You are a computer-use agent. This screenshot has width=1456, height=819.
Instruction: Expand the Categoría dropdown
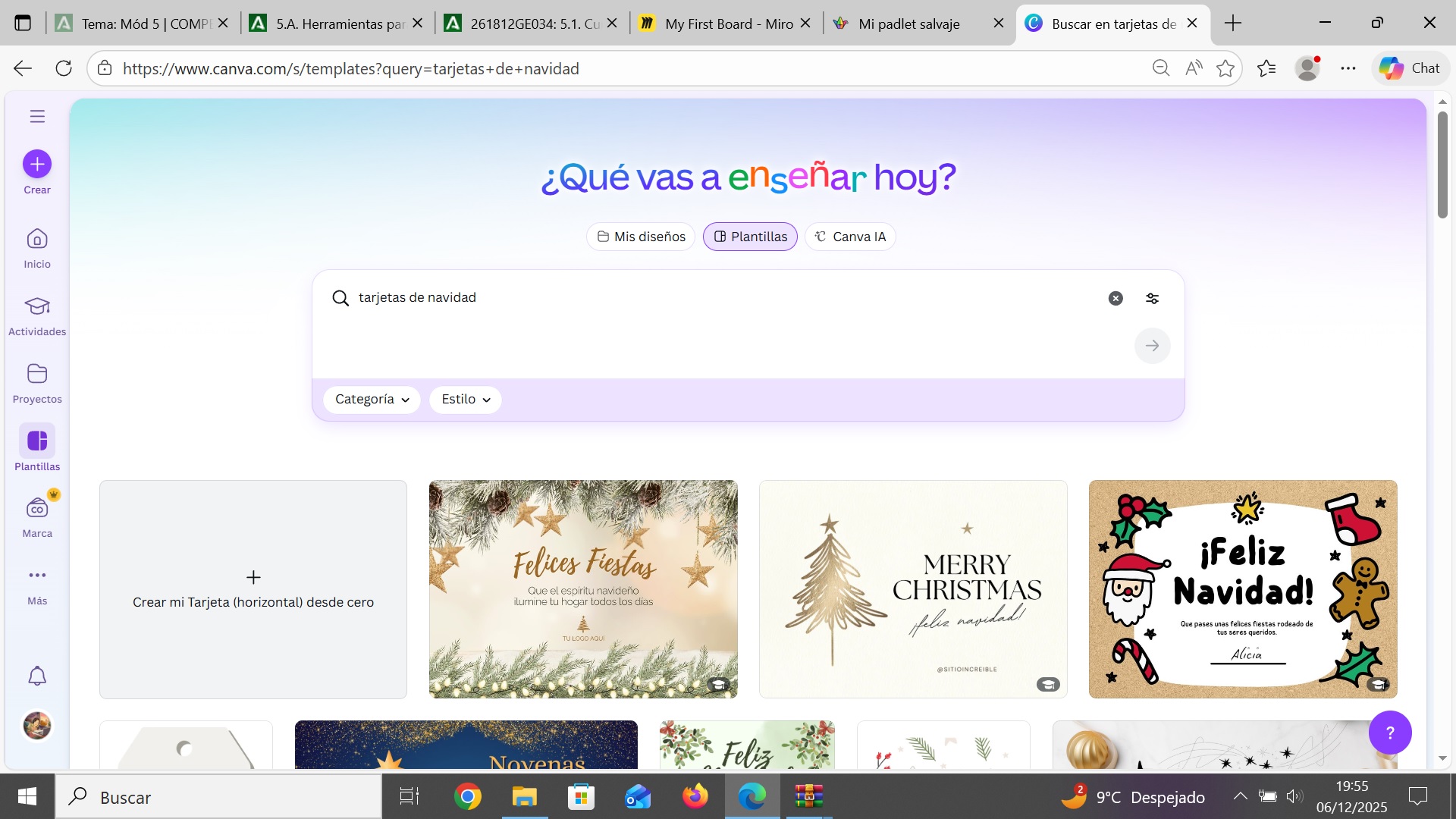click(x=372, y=400)
